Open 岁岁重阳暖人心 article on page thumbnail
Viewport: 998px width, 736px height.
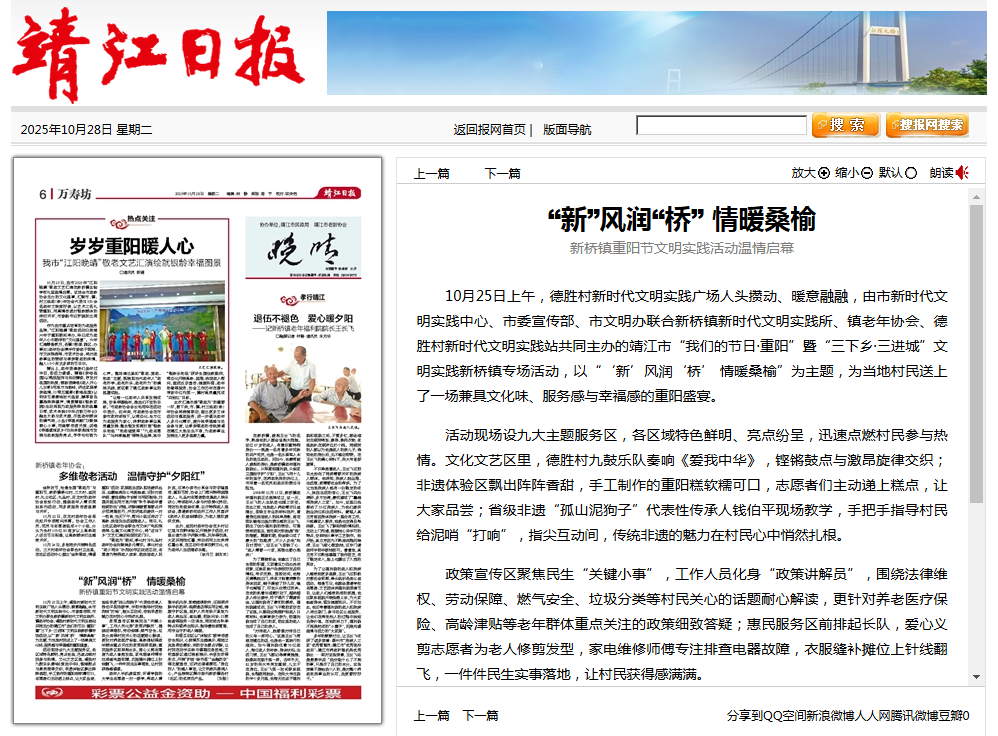pyautogui.click(x=131, y=245)
